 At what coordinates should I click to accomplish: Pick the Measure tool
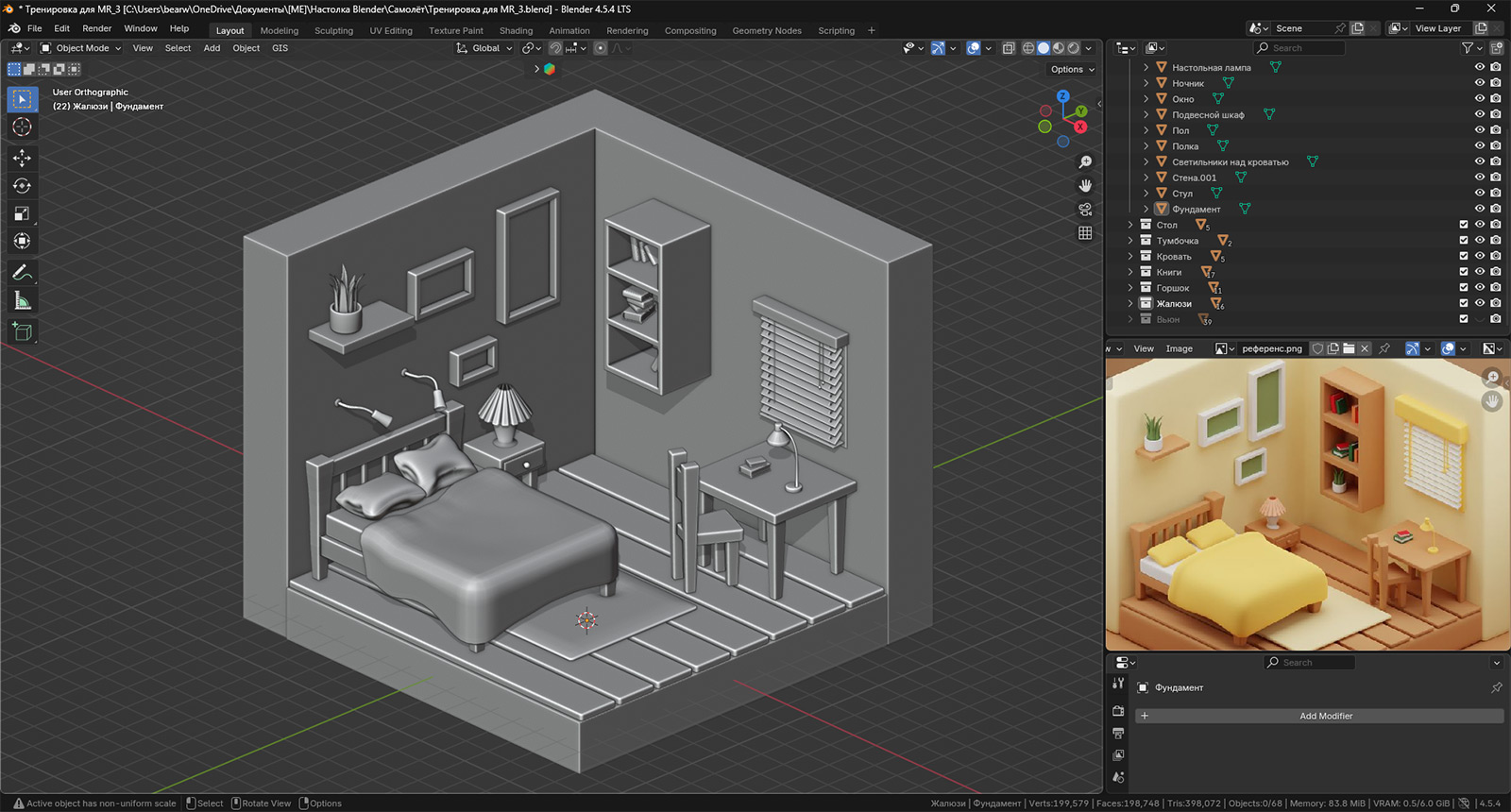[22, 301]
